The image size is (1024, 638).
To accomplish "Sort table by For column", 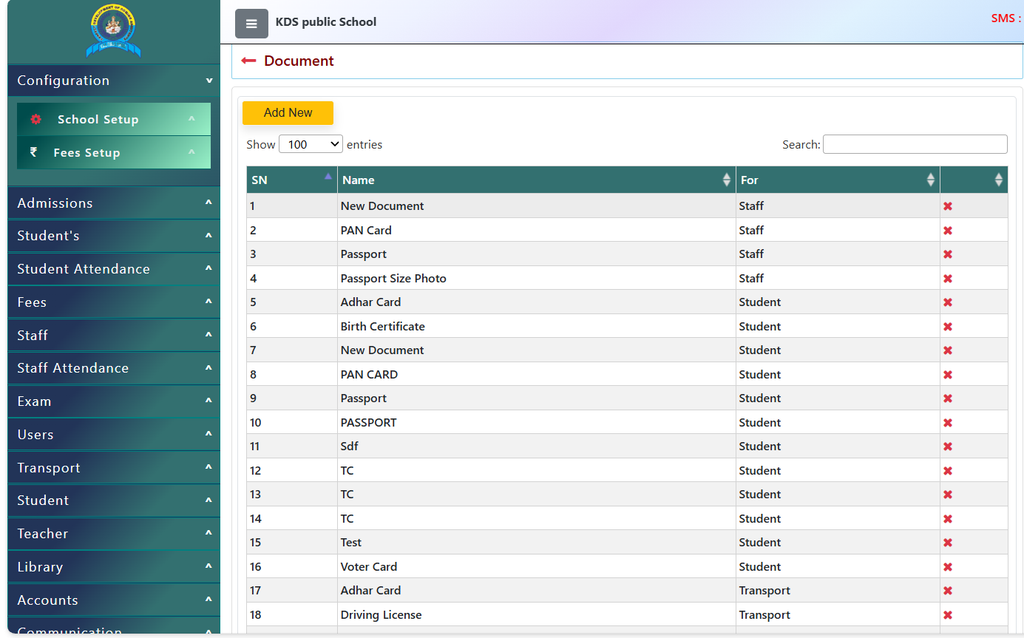I will pyautogui.click(x=838, y=180).
